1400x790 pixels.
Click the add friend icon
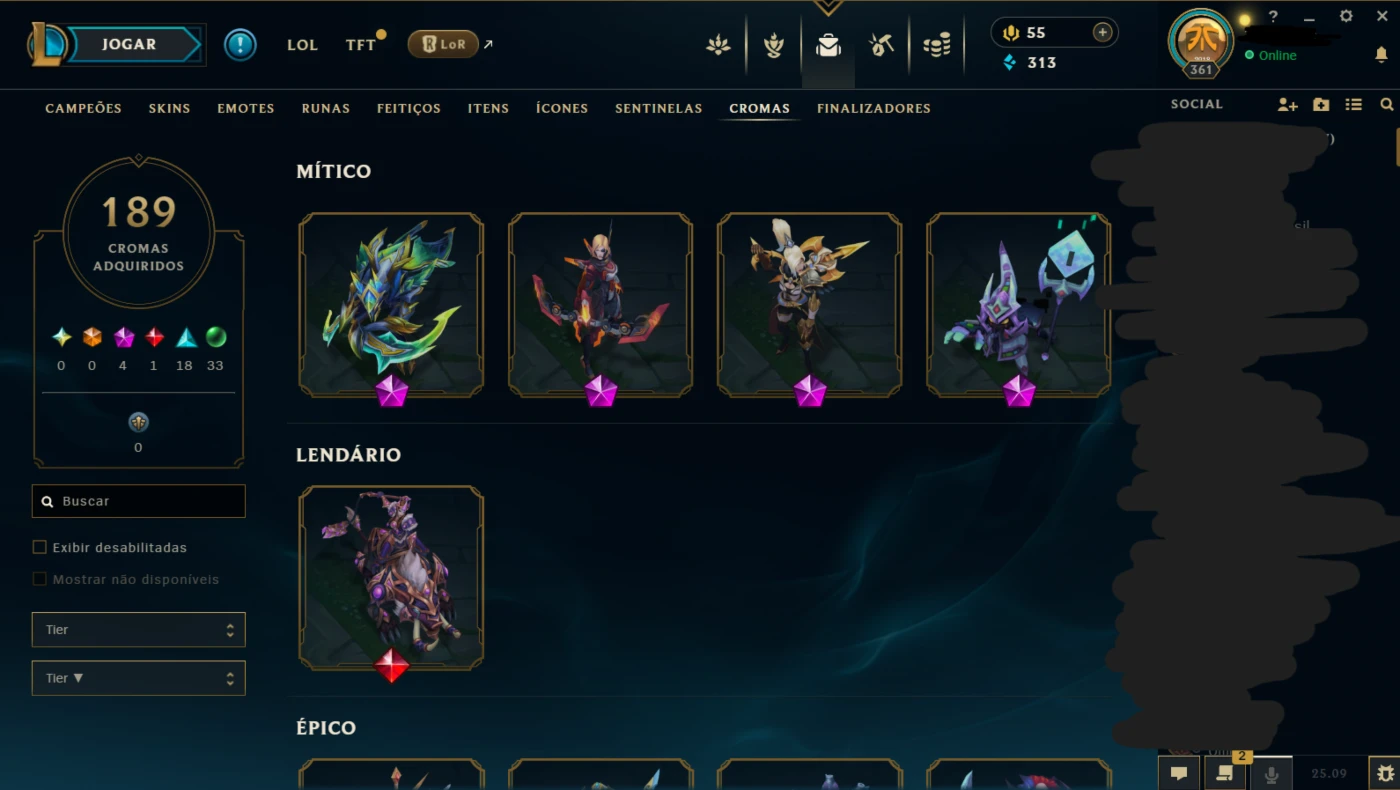coord(1288,105)
